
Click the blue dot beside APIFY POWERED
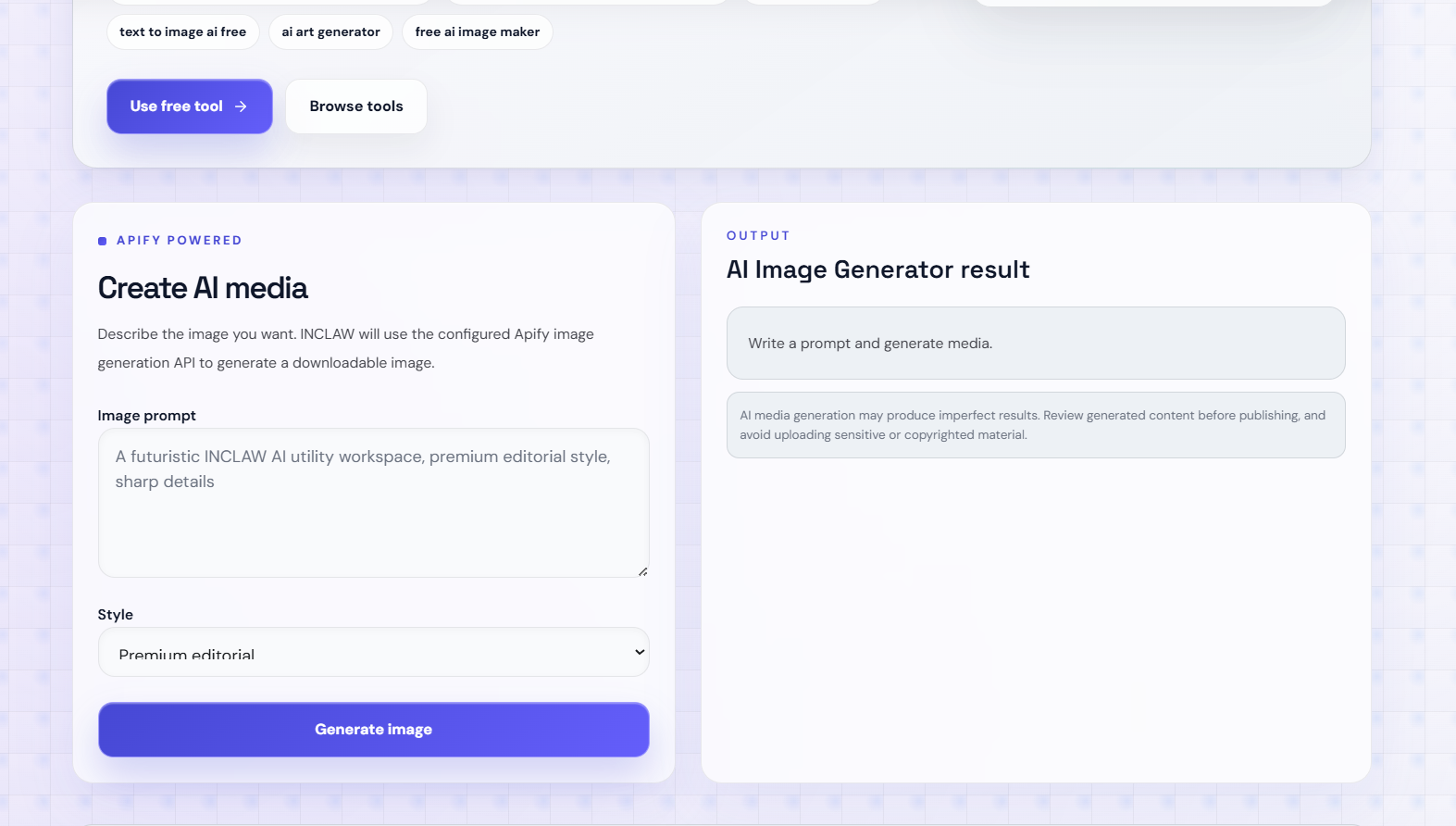click(x=102, y=241)
